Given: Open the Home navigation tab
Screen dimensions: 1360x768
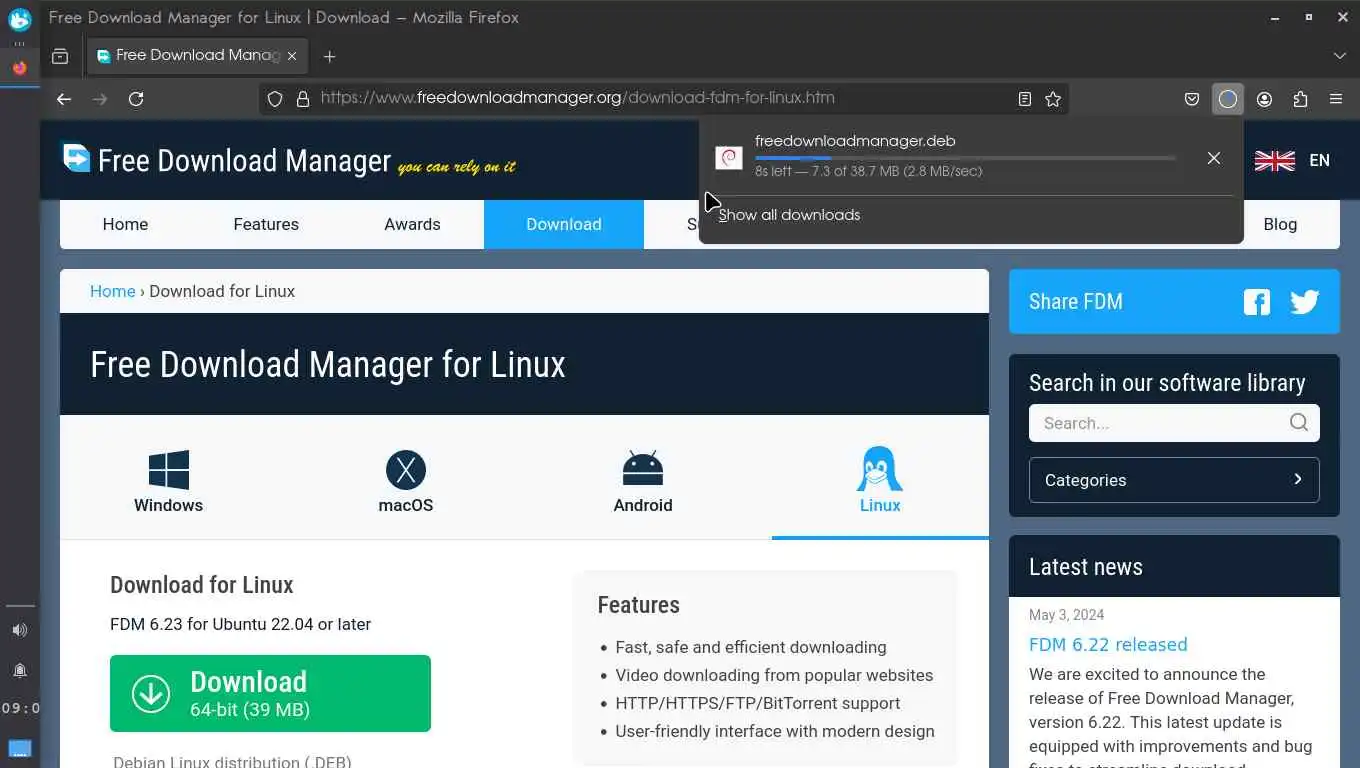Looking at the screenshot, I should click(x=125, y=224).
